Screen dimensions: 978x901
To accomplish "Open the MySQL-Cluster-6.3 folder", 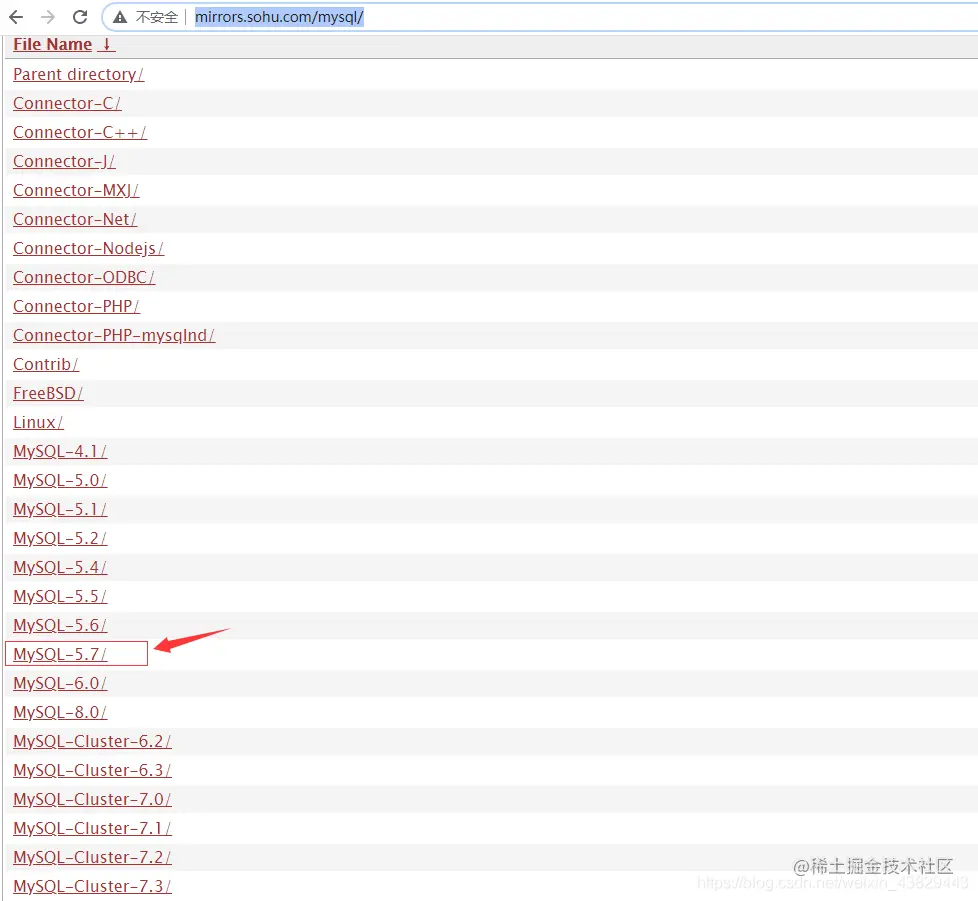I will click(92, 770).
